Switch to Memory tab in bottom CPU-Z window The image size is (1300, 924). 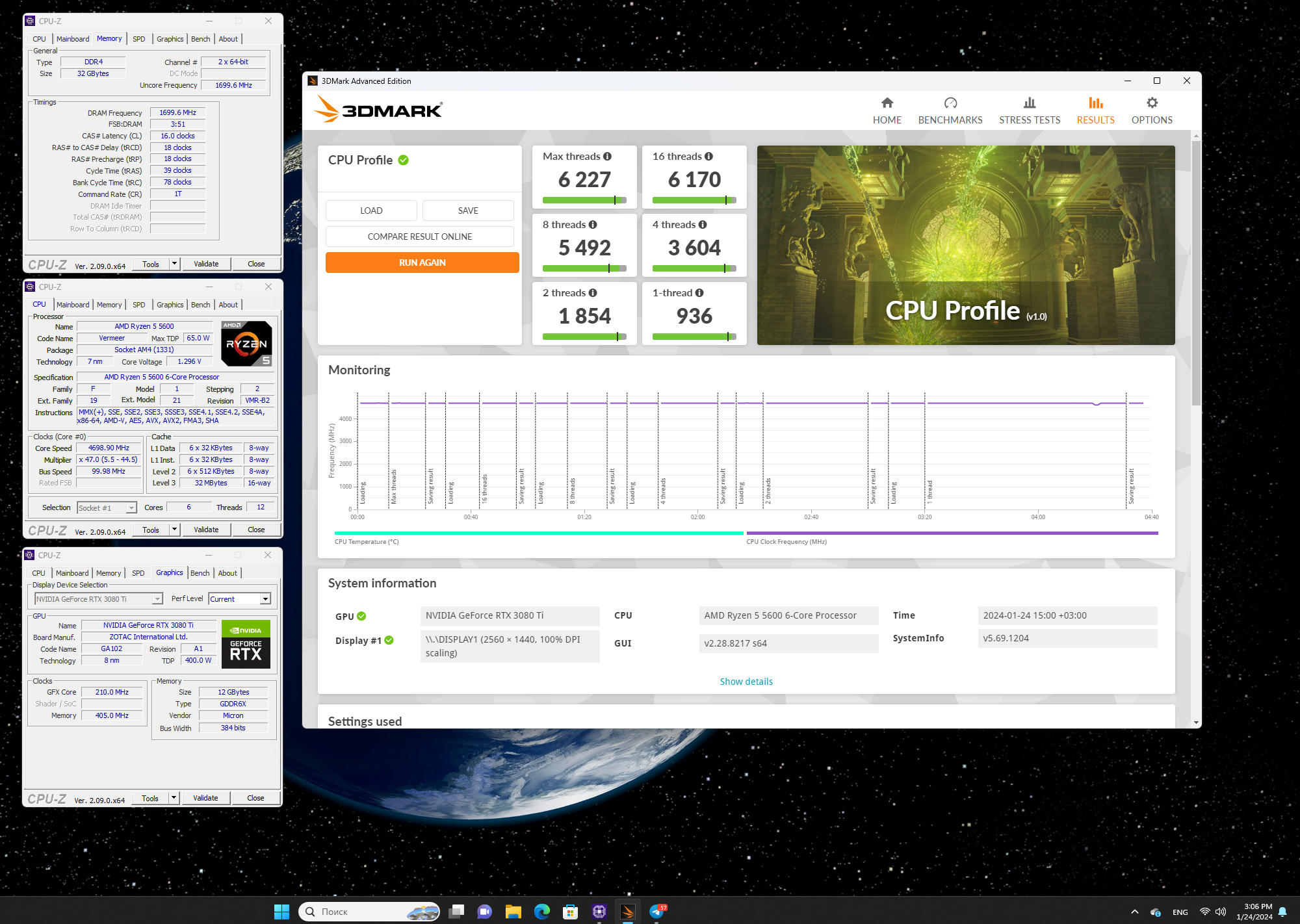pos(109,573)
